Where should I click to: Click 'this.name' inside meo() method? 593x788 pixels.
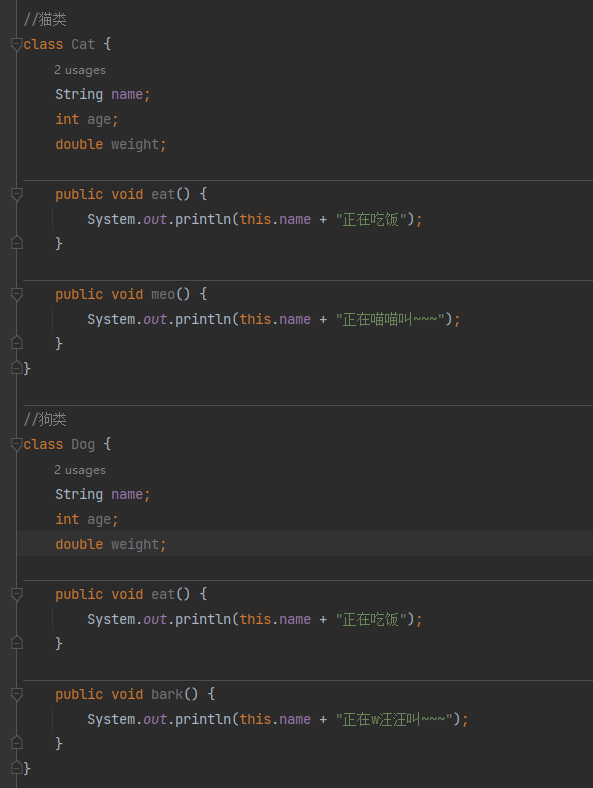click(275, 320)
